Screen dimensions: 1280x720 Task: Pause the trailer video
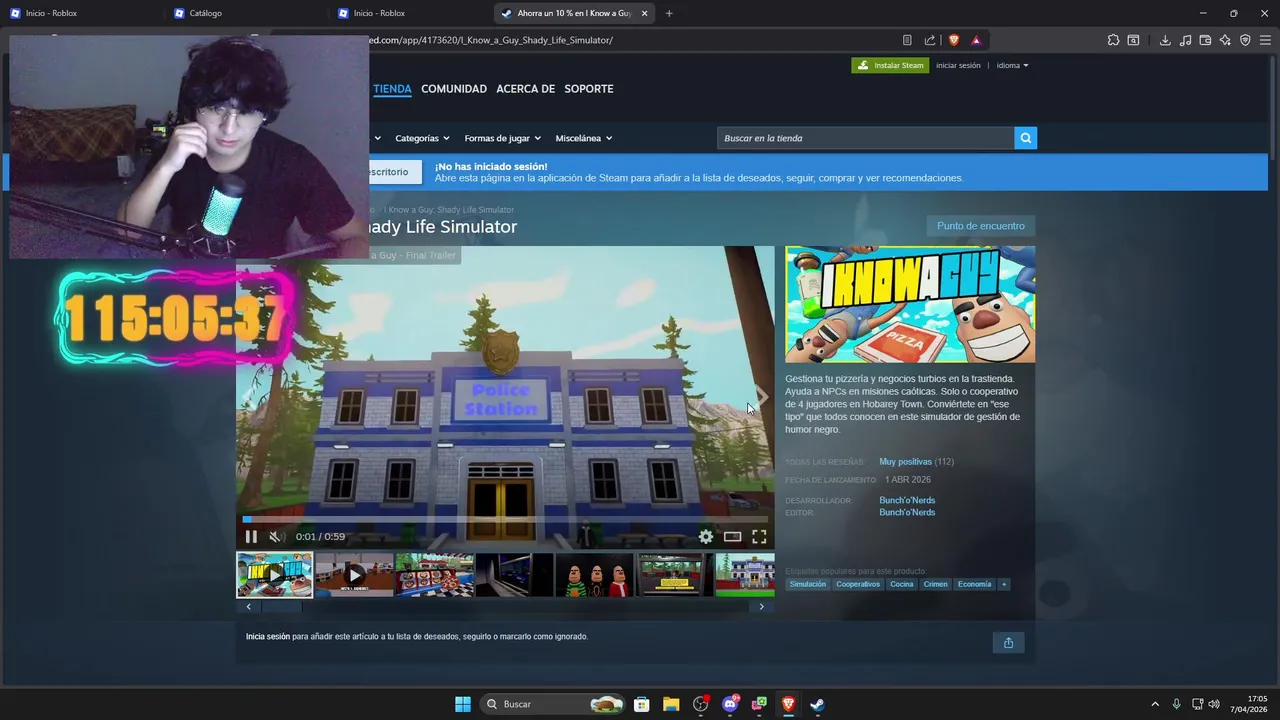pos(251,537)
